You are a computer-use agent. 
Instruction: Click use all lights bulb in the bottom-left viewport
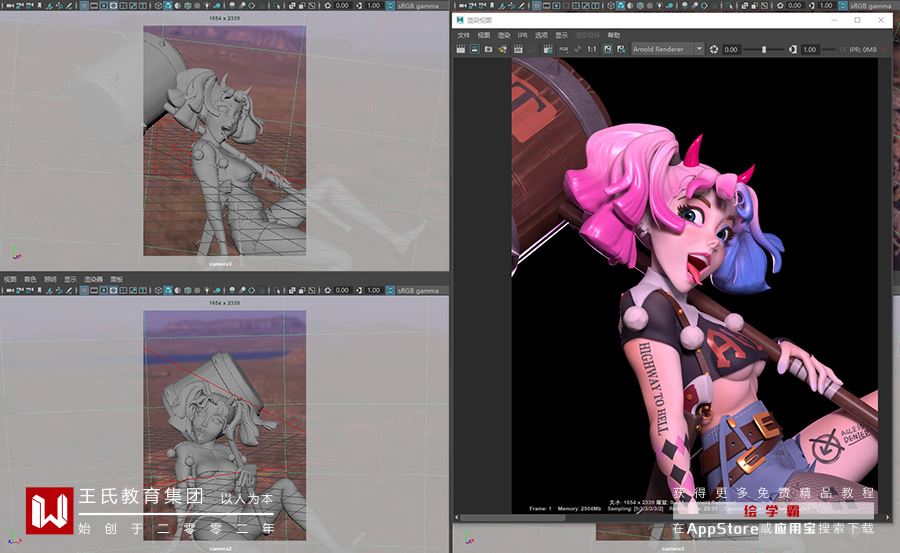(x=207, y=291)
